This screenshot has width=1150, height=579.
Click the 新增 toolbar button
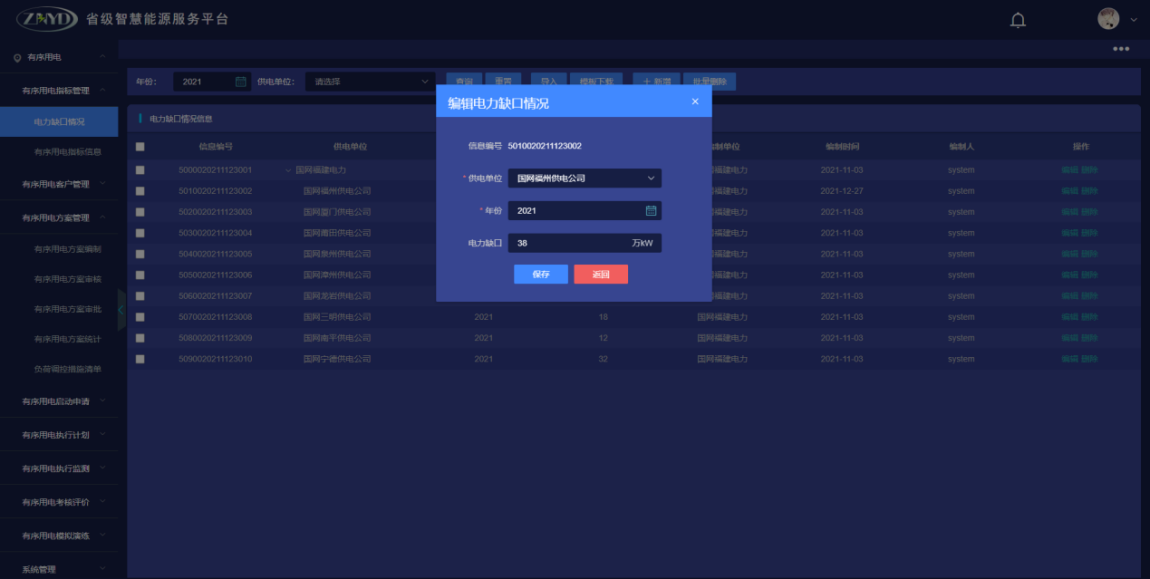(x=656, y=81)
